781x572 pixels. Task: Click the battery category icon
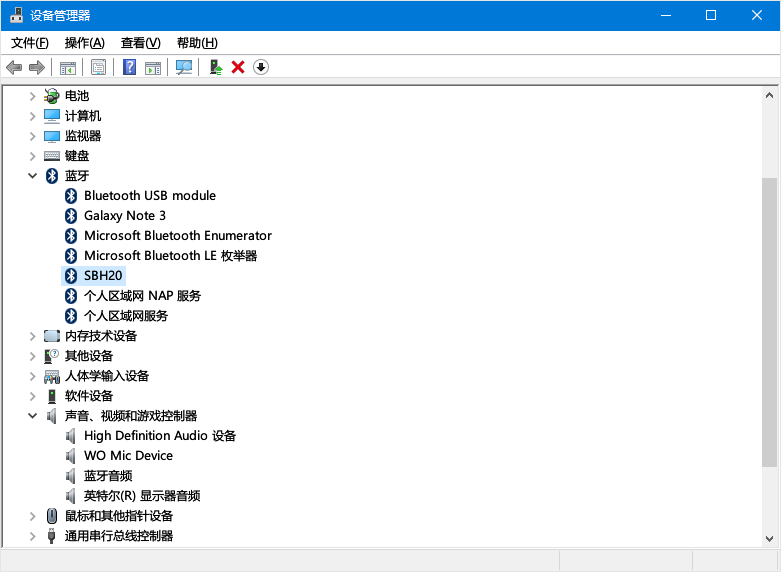click(52, 96)
